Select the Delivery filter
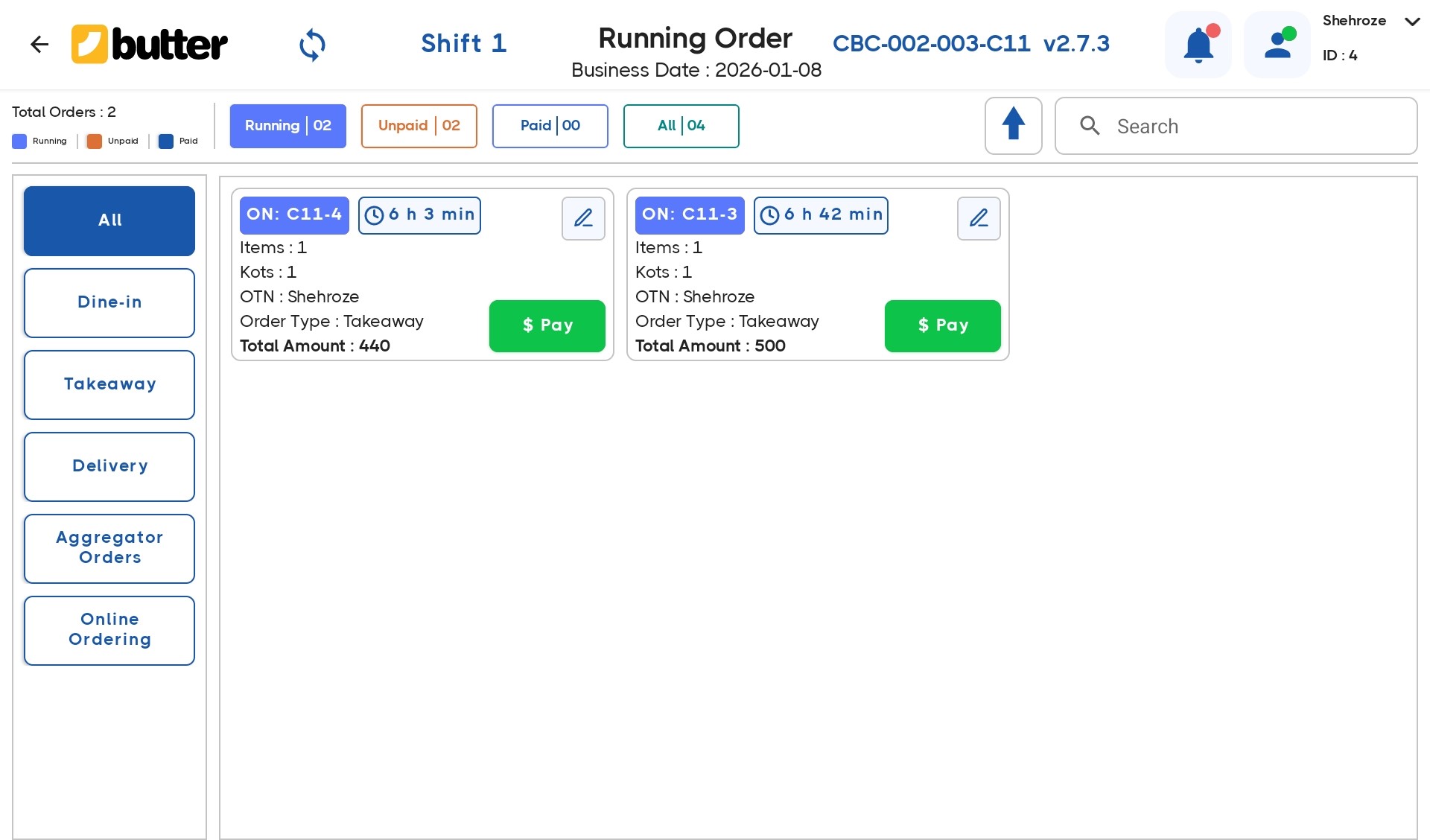 [x=109, y=466]
